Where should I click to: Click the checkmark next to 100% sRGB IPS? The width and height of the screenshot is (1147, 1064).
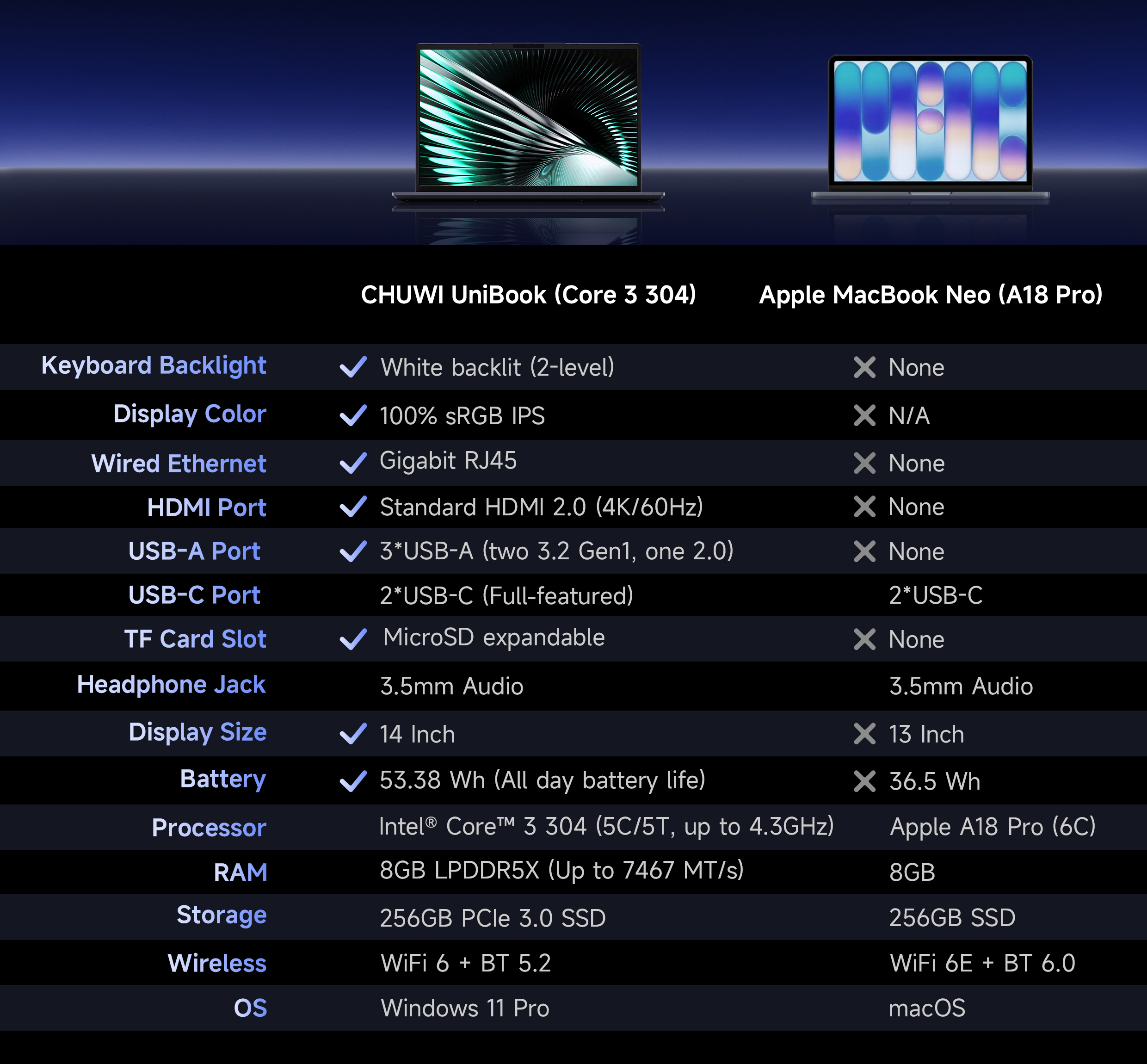(353, 415)
